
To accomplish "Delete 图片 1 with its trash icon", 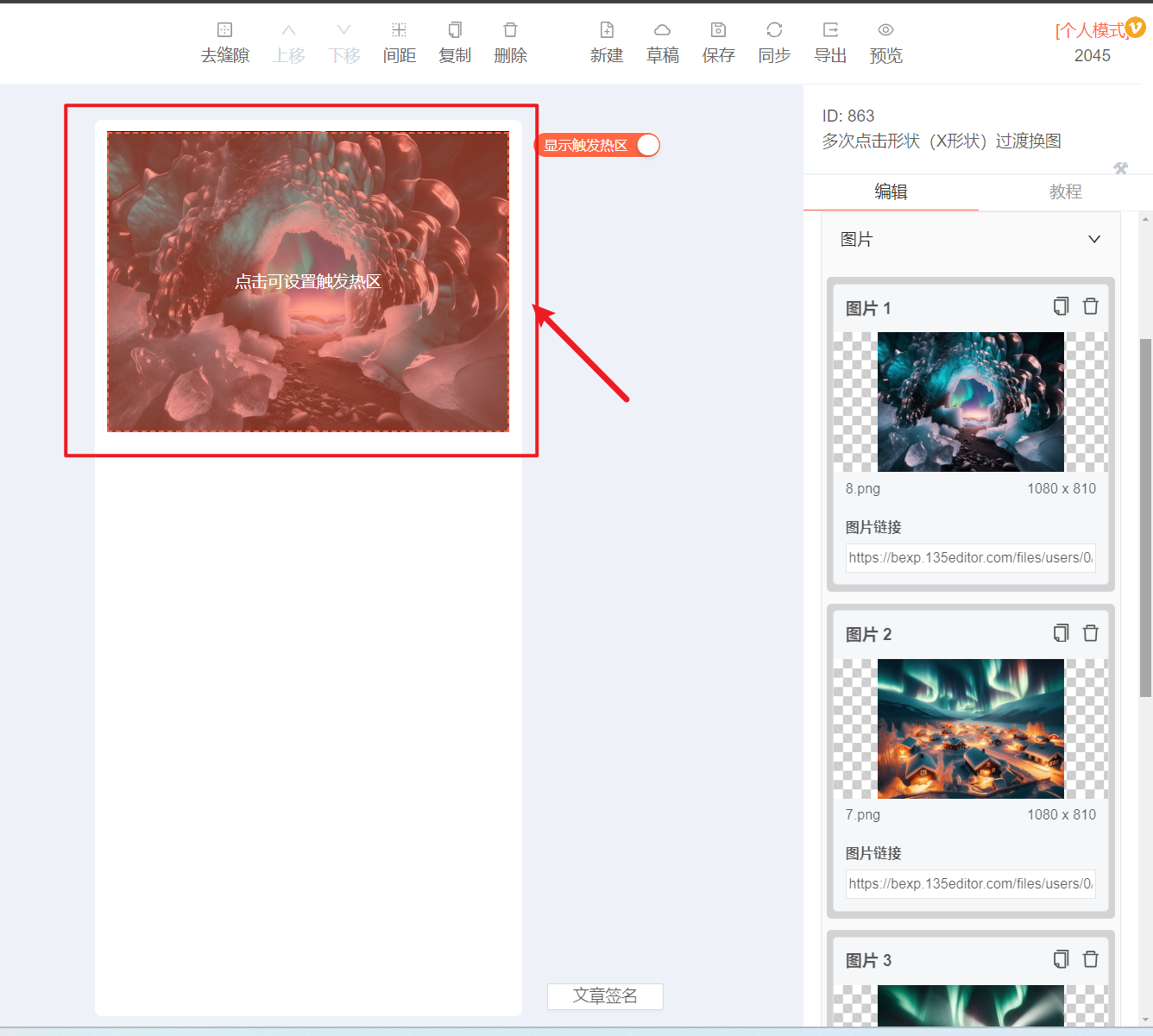I will 1091,306.
